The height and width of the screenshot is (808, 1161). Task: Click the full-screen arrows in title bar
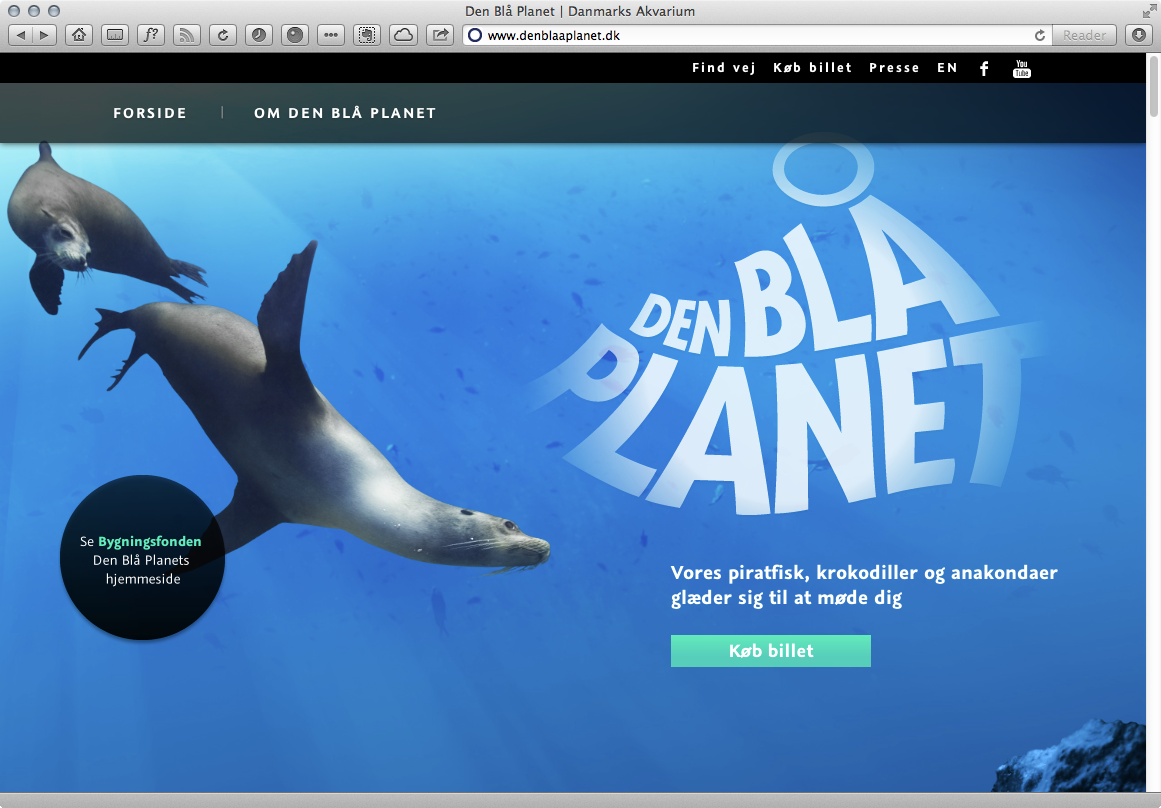click(1148, 10)
